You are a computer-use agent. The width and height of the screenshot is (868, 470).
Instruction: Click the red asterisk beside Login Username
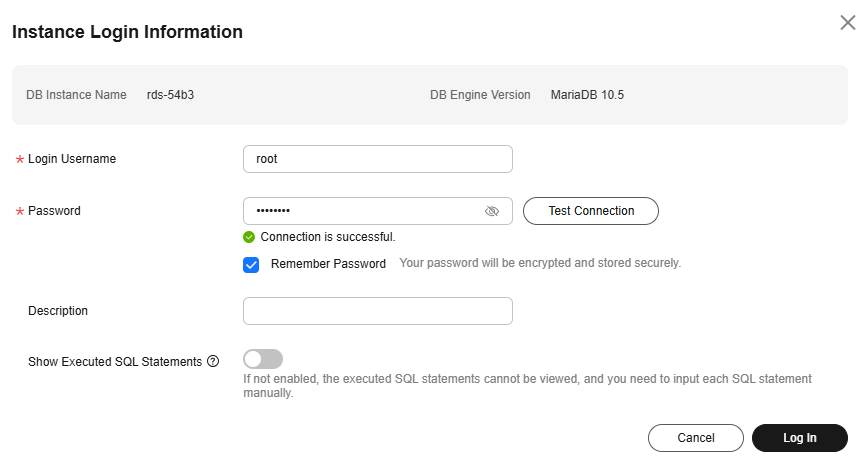(x=20, y=159)
